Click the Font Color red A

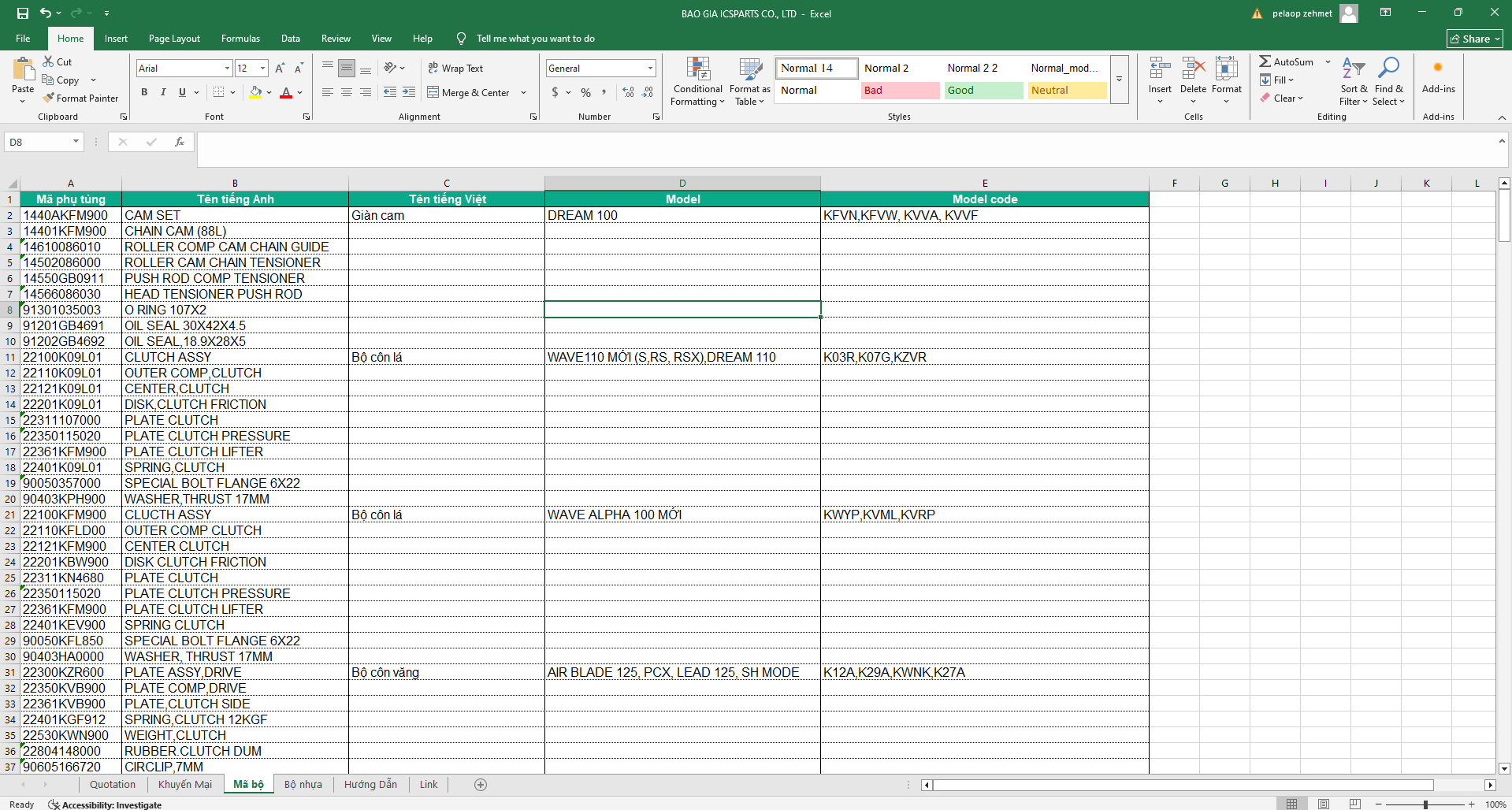pyautogui.click(x=286, y=92)
